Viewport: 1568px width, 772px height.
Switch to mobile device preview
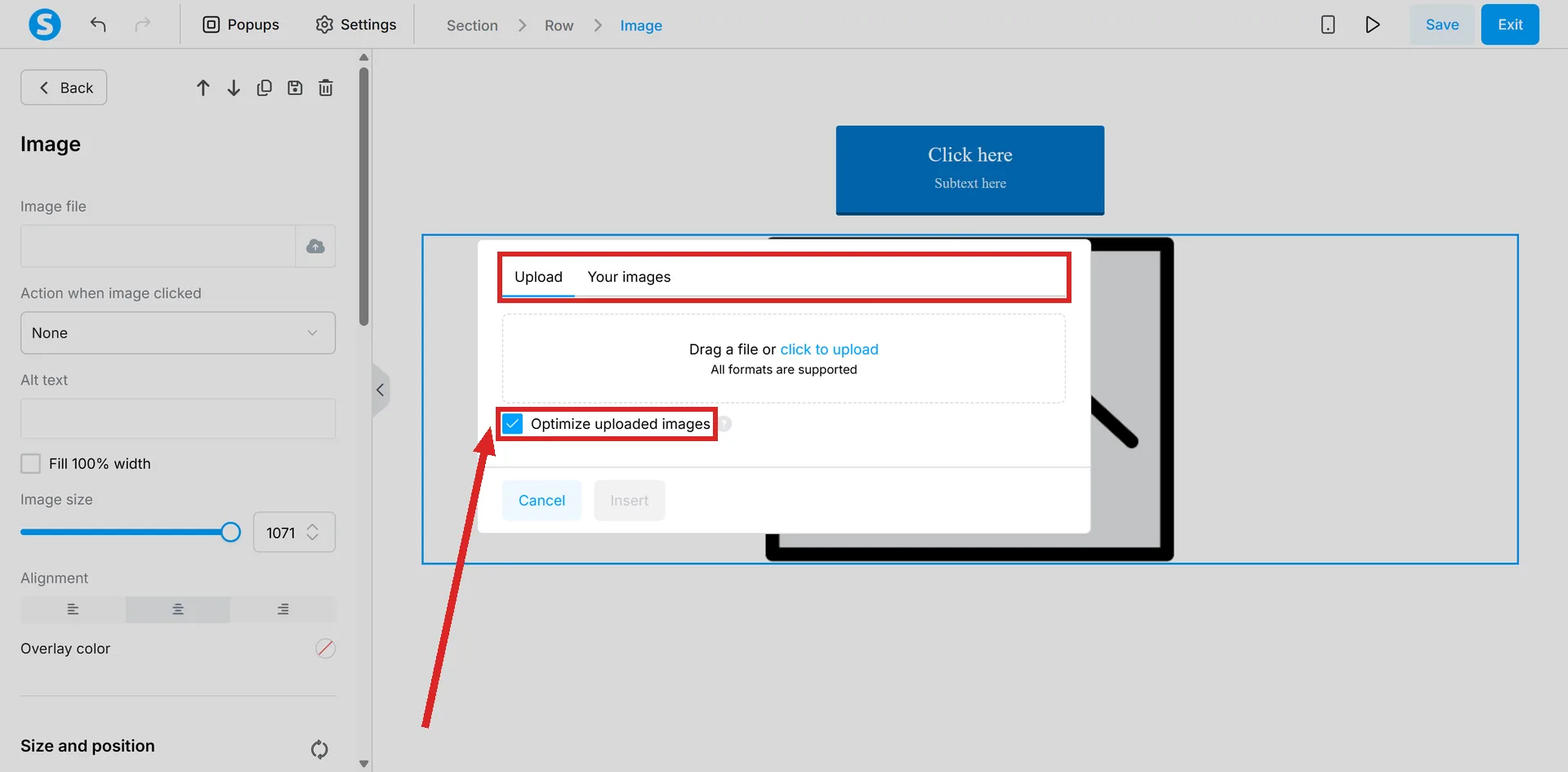[x=1328, y=25]
